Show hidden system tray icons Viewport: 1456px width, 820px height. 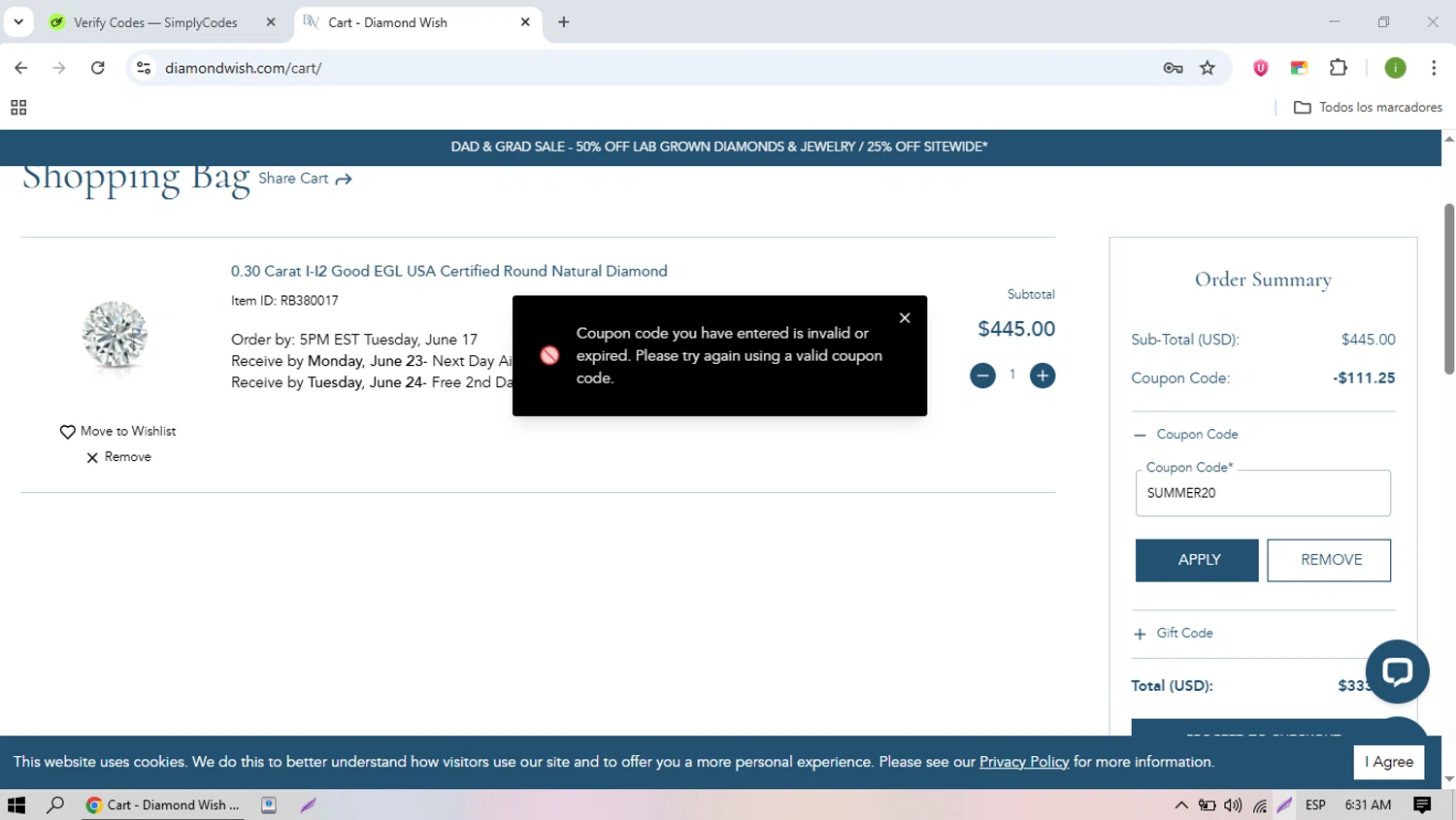[1181, 804]
